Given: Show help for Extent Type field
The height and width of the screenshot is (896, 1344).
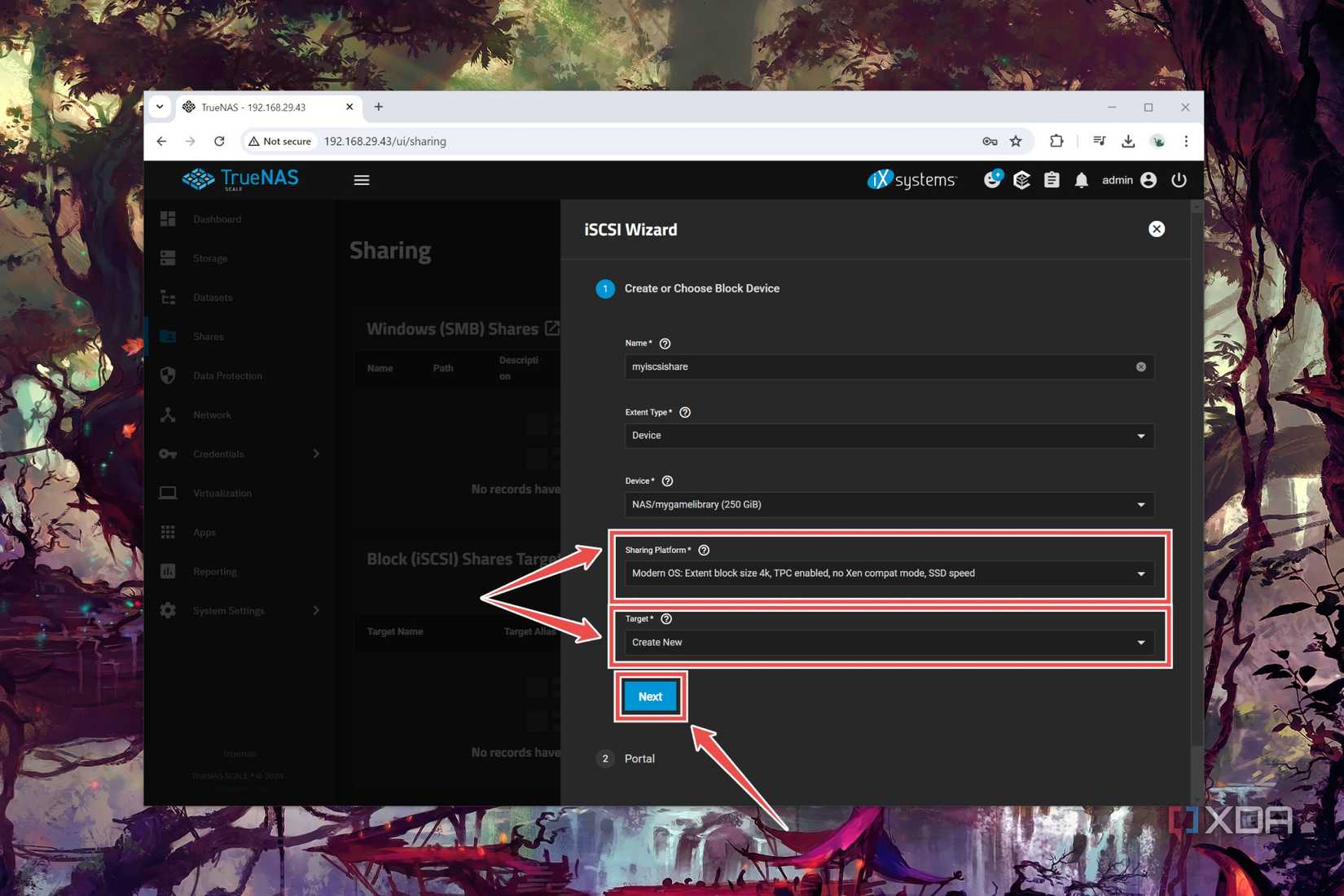Looking at the screenshot, I should [x=685, y=412].
